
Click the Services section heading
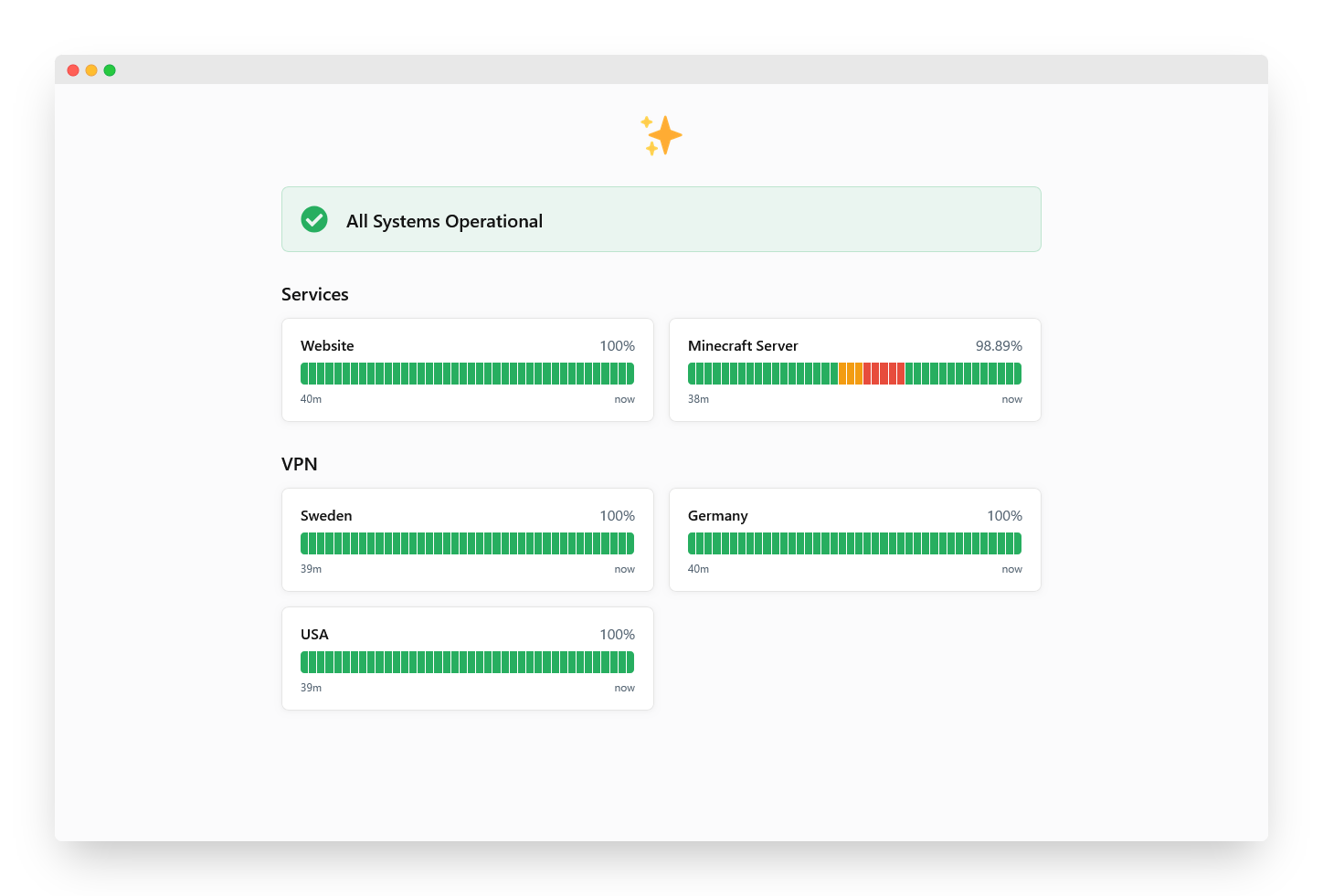315,294
